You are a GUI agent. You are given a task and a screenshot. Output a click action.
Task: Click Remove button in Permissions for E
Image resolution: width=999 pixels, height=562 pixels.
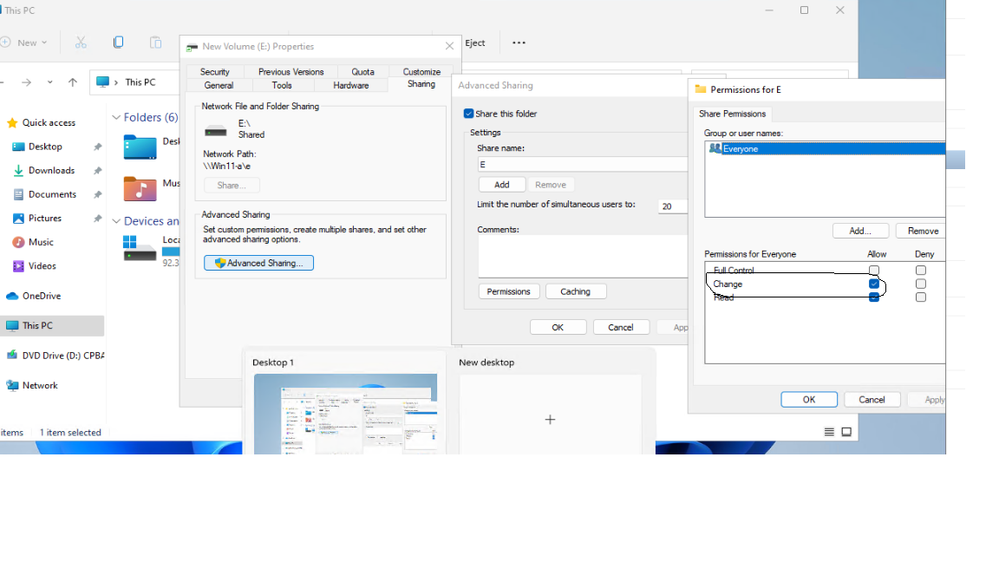point(921,231)
